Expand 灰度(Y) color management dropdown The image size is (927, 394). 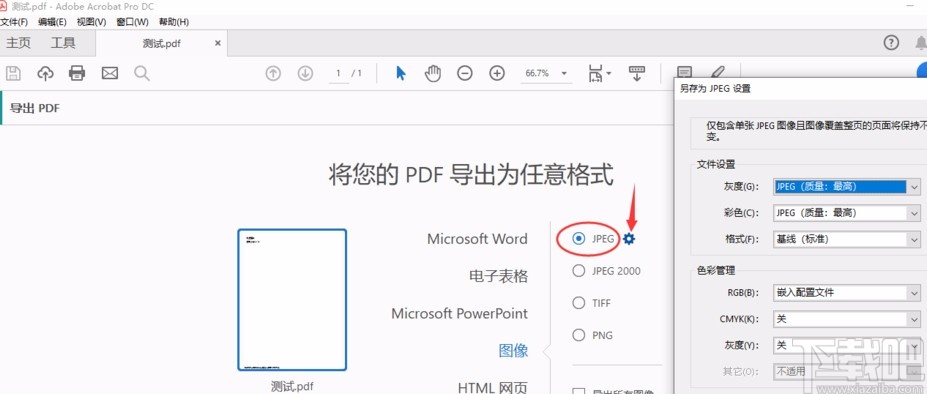[x=915, y=345]
